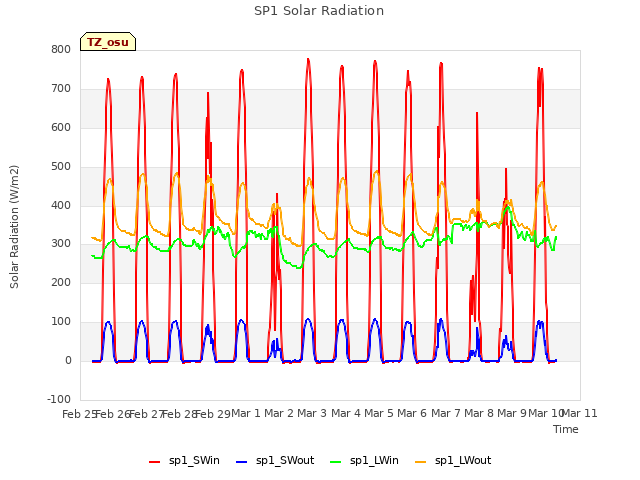Image resolution: width=640 pixels, height=480 pixels.
Task: Click the -100 y-axis tick label
Action: 59,399
